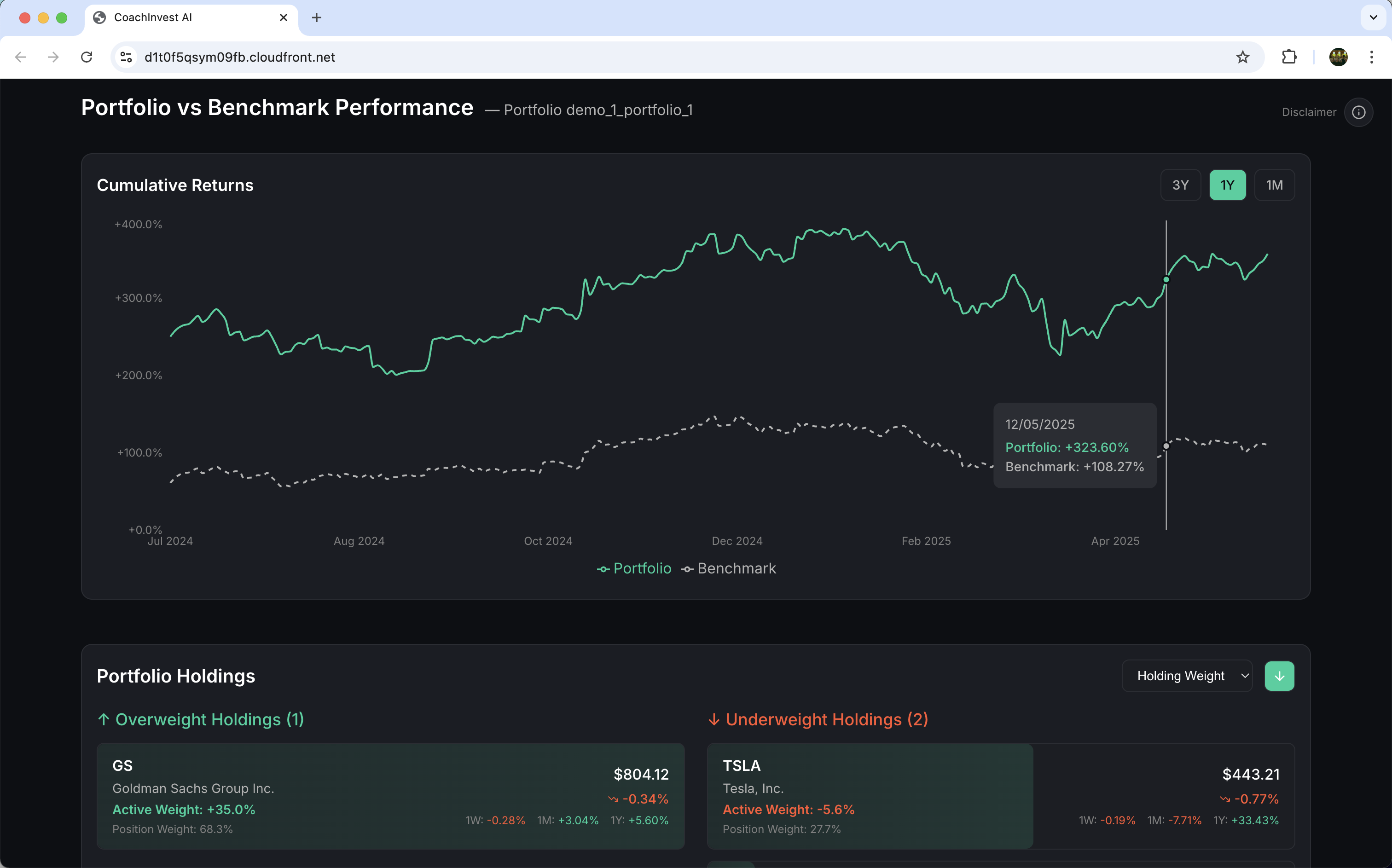Screen dimensions: 1392x868
Task: Open the GS Goldman Sachs holding card
Action: [390, 796]
